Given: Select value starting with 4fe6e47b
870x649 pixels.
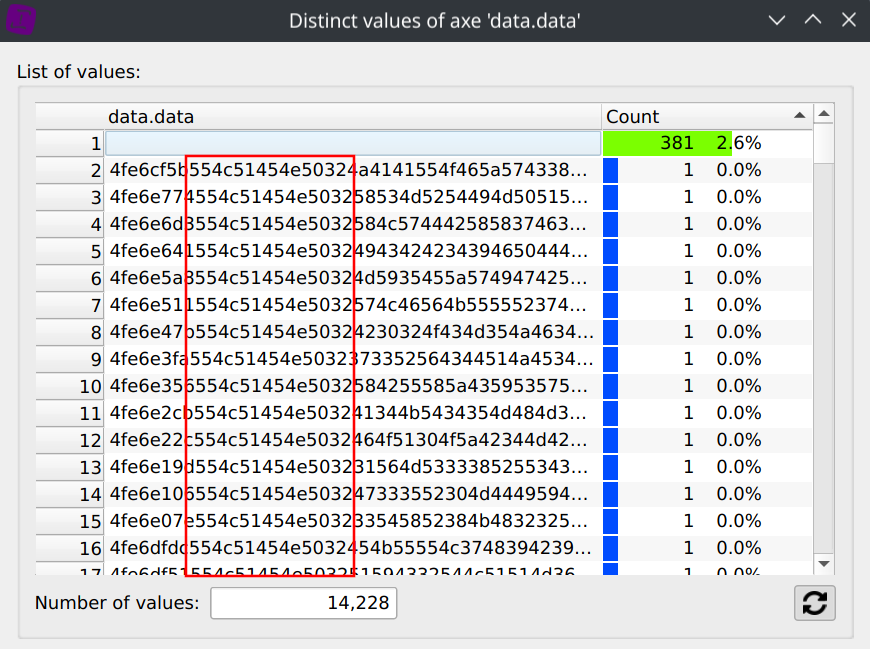Looking at the screenshot, I should click(x=352, y=332).
